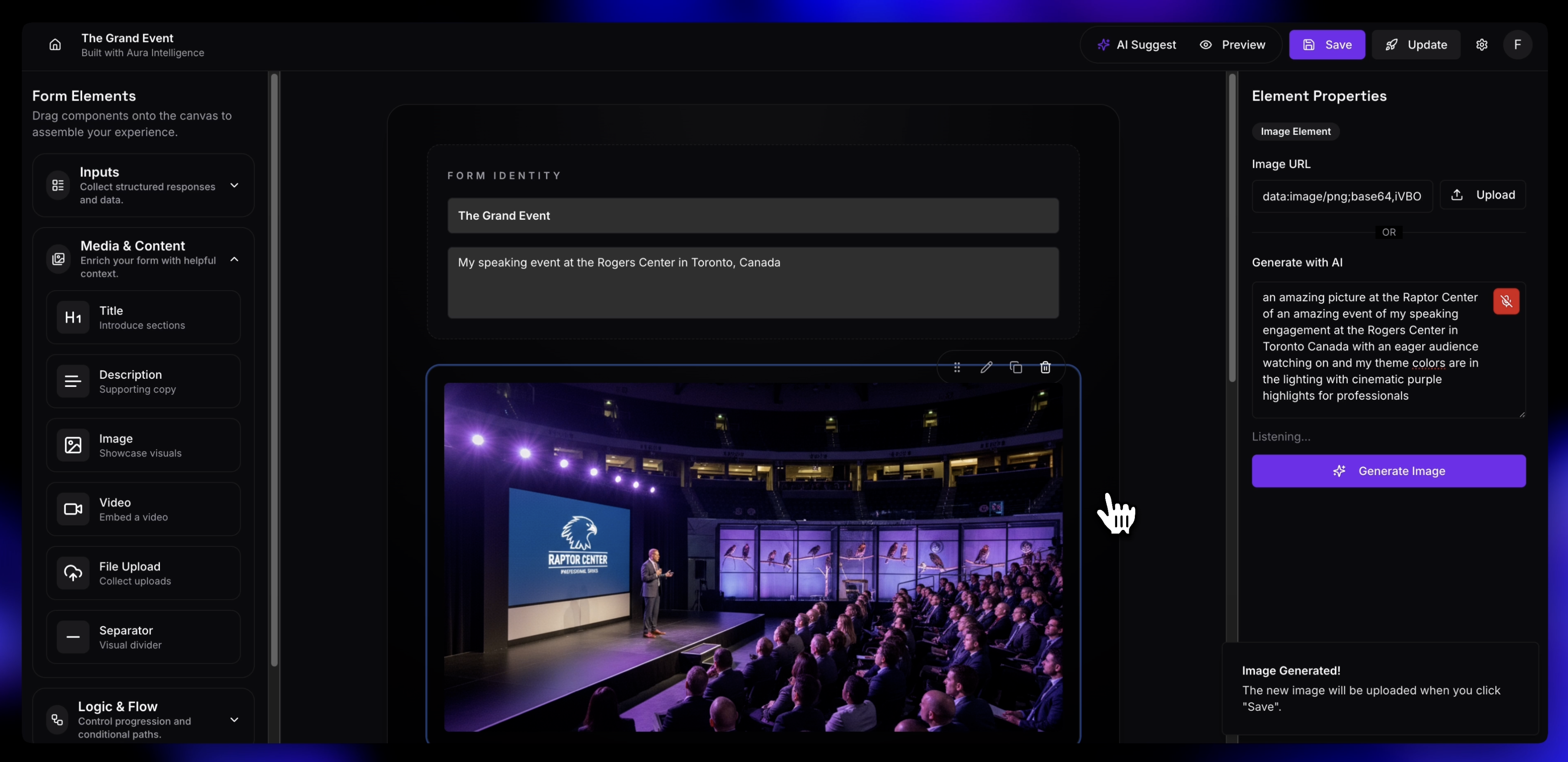
Task: Click the Generate with AI prompt textarea
Action: click(x=1388, y=350)
